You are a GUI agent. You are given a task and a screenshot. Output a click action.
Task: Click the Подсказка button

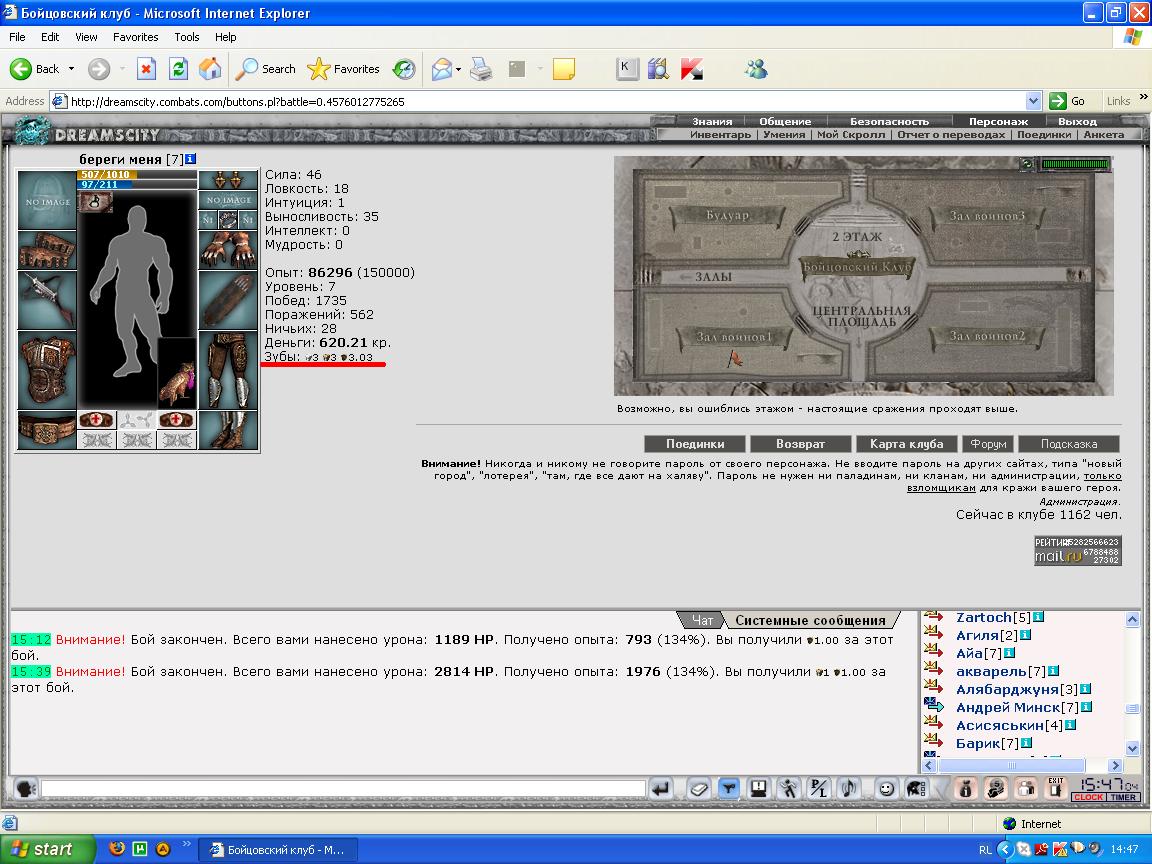[x=1069, y=444]
